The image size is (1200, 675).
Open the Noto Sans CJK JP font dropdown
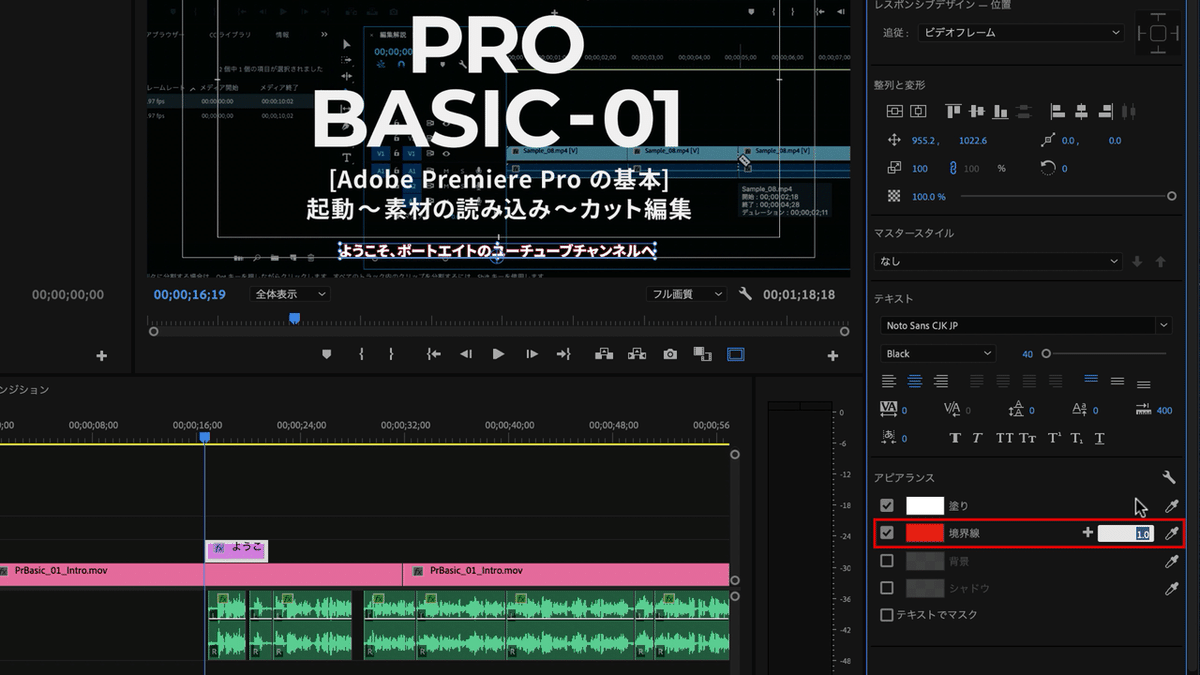pyautogui.click(x=1027, y=325)
